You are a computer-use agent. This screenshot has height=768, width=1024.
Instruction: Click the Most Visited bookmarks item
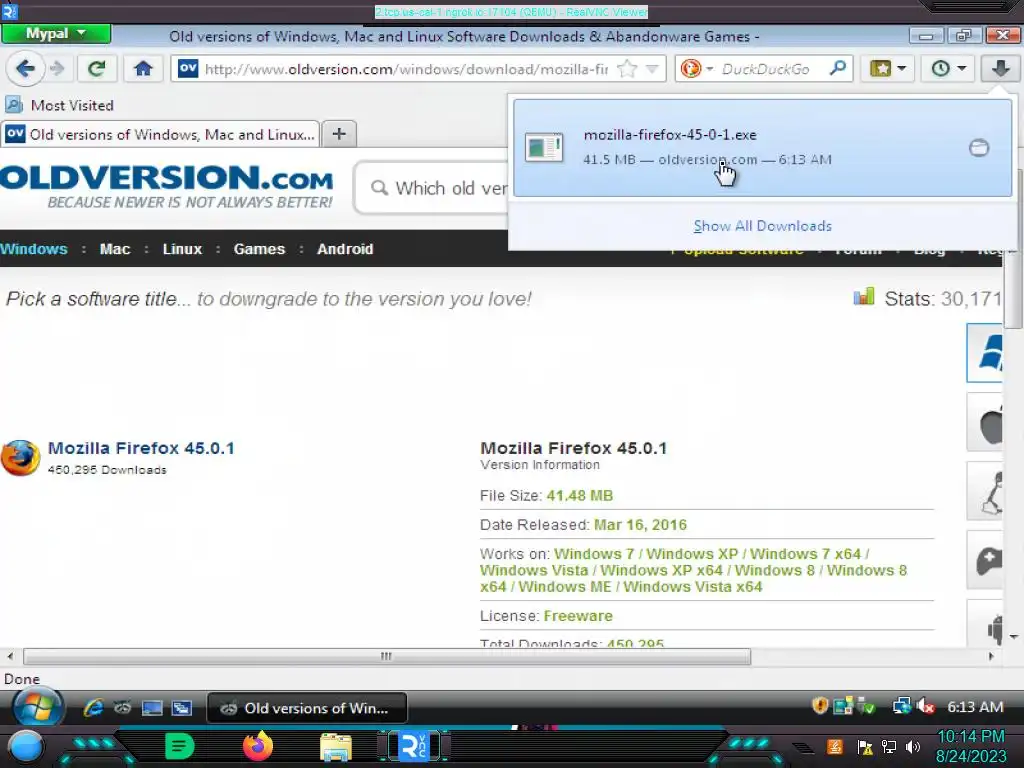60,105
